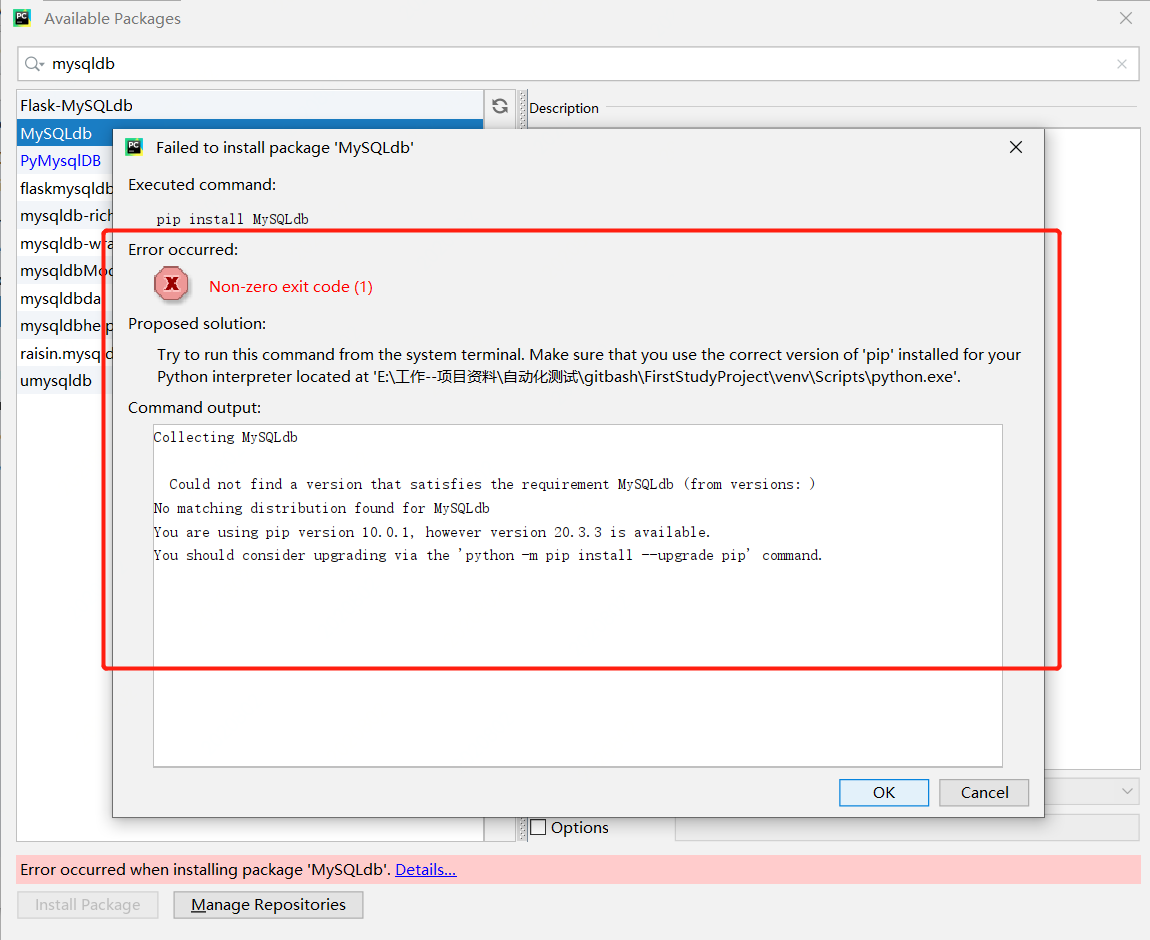Click the Install Package button
The height and width of the screenshot is (940, 1150).
click(88, 905)
